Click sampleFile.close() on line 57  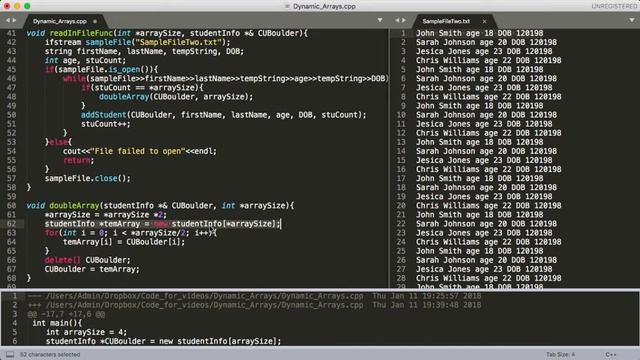tap(88, 178)
